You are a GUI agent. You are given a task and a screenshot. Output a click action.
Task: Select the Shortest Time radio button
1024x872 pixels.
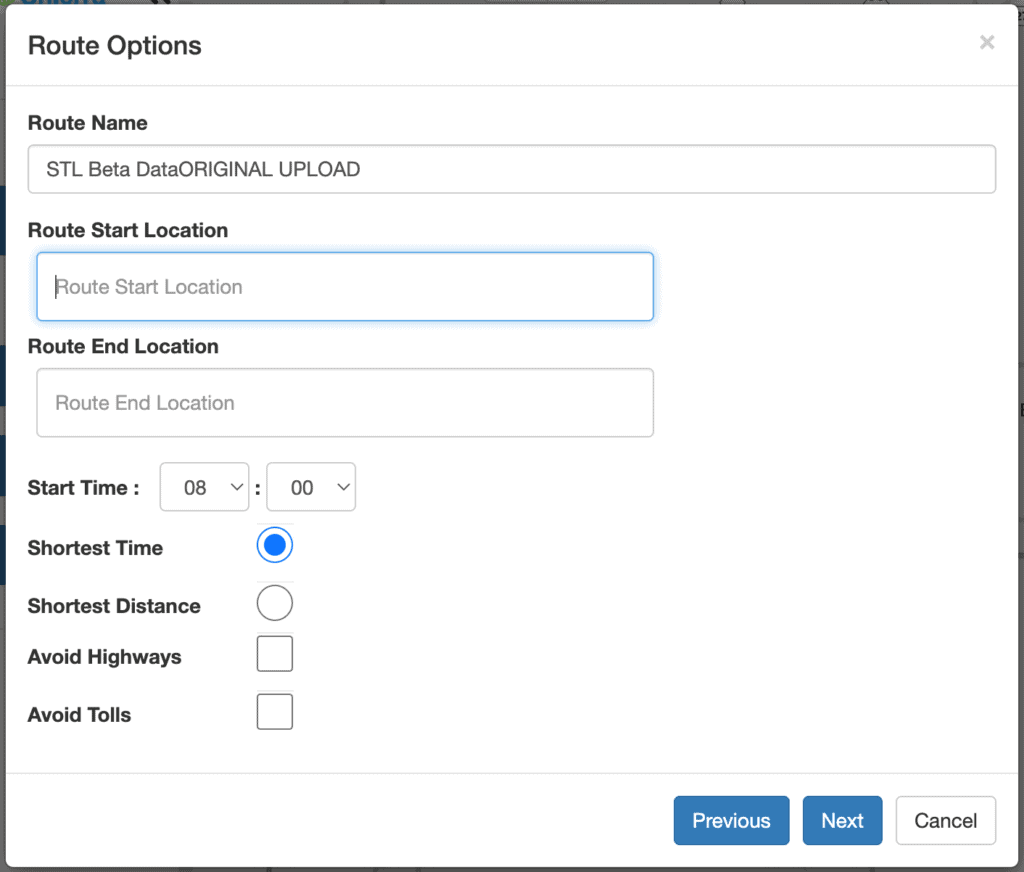pos(275,545)
